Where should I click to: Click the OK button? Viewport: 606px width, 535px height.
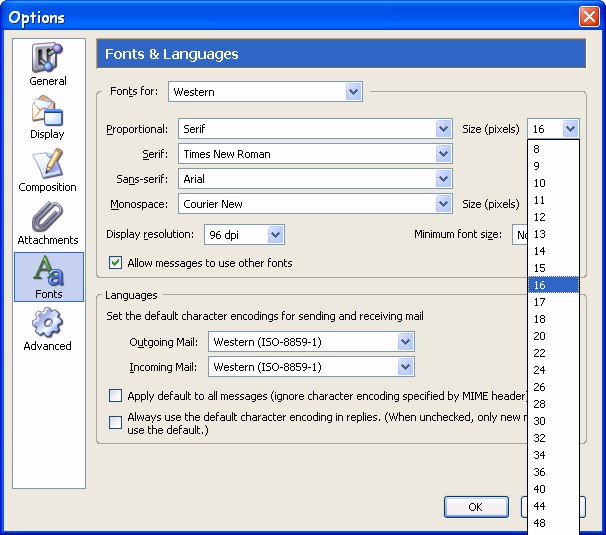click(476, 507)
